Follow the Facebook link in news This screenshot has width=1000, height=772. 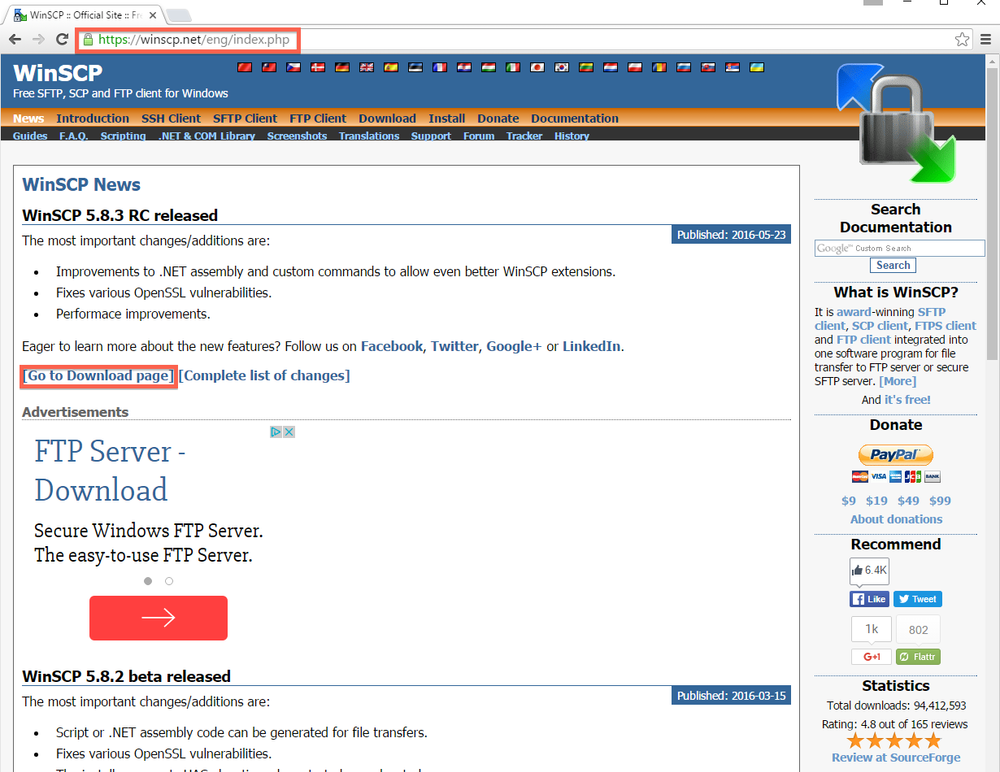coord(392,346)
